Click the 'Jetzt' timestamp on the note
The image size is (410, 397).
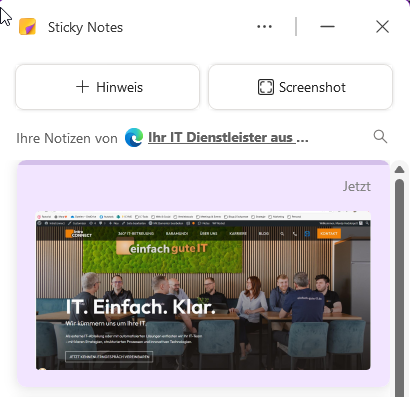tap(357, 186)
